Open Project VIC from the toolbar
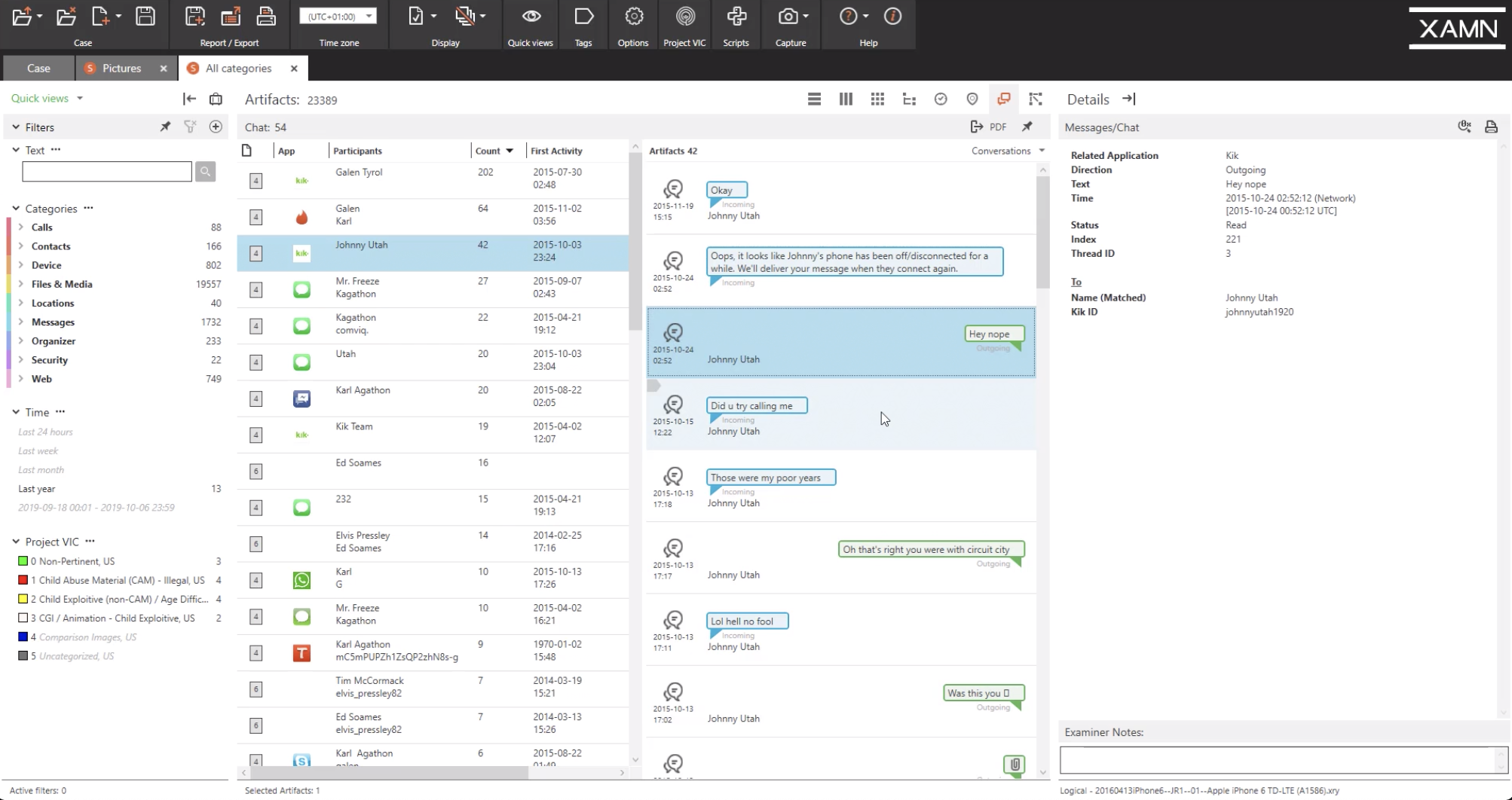 (684, 26)
